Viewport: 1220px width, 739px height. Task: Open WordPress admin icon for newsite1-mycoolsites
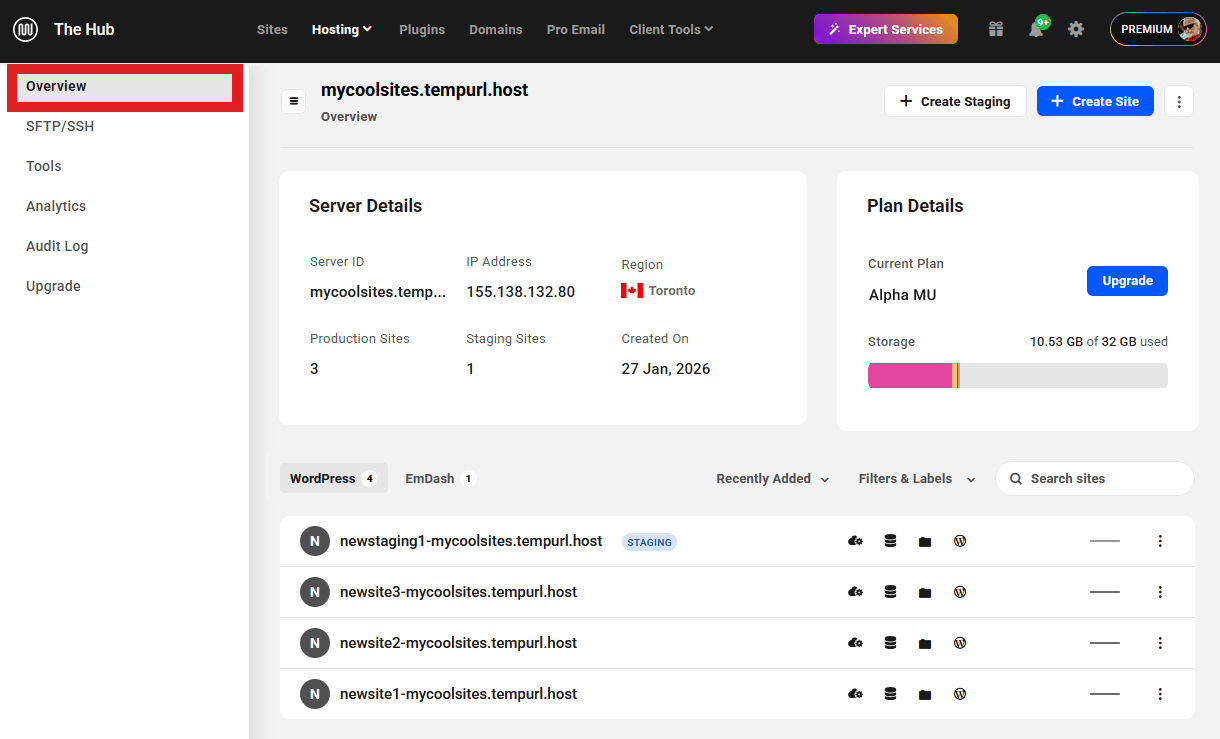960,694
